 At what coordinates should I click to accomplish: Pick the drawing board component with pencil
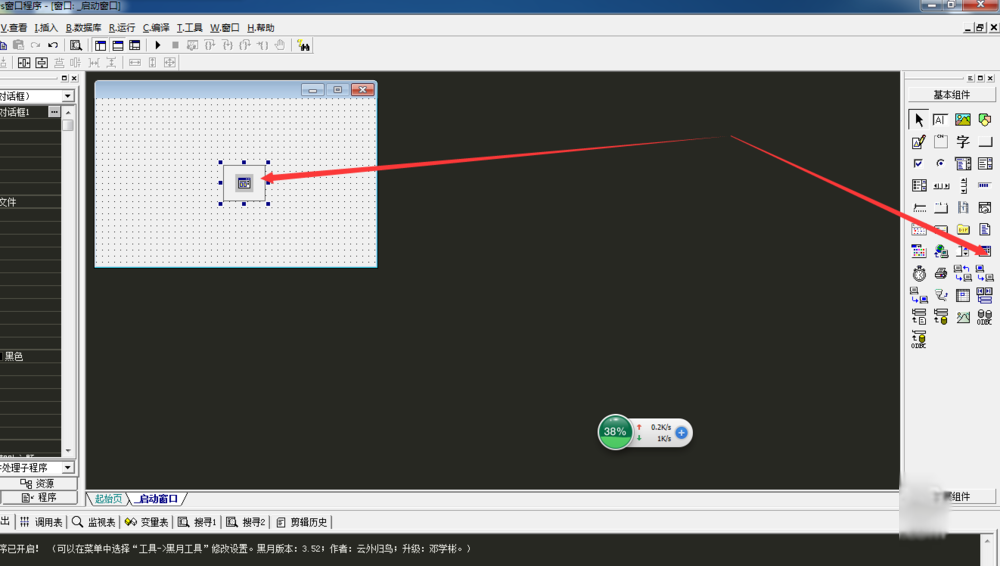tap(918, 142)
